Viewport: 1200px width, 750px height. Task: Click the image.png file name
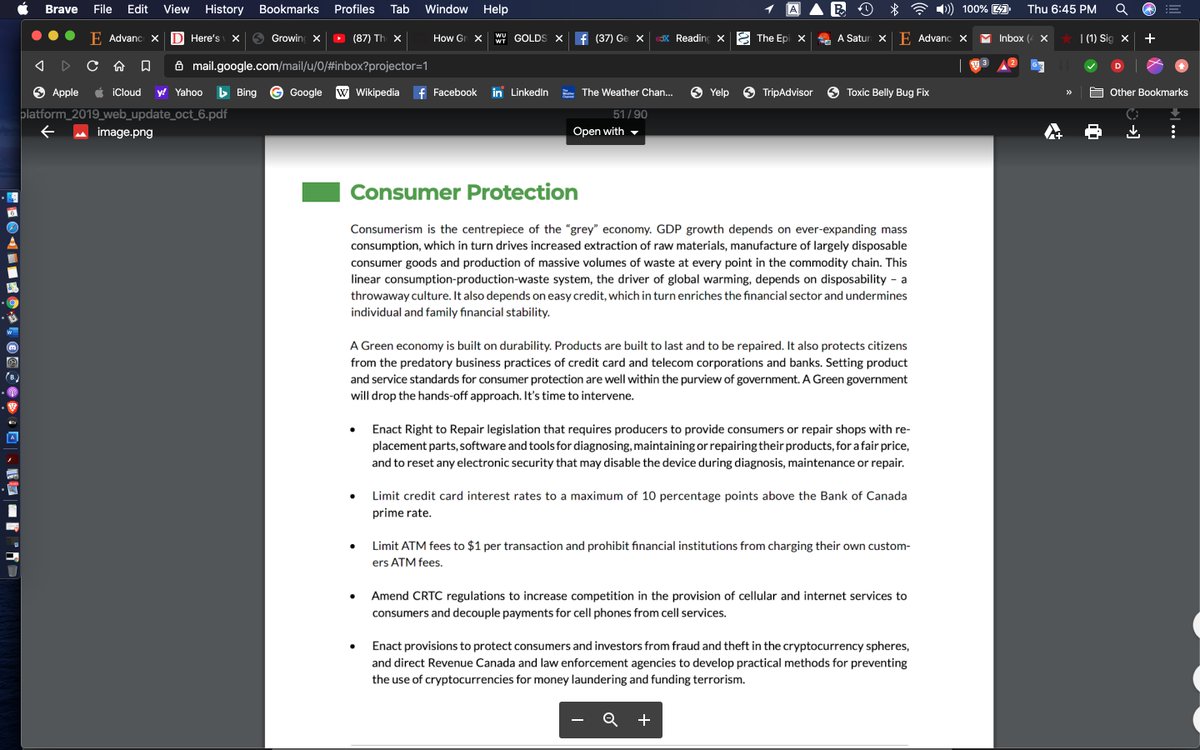tap(125, 131)
